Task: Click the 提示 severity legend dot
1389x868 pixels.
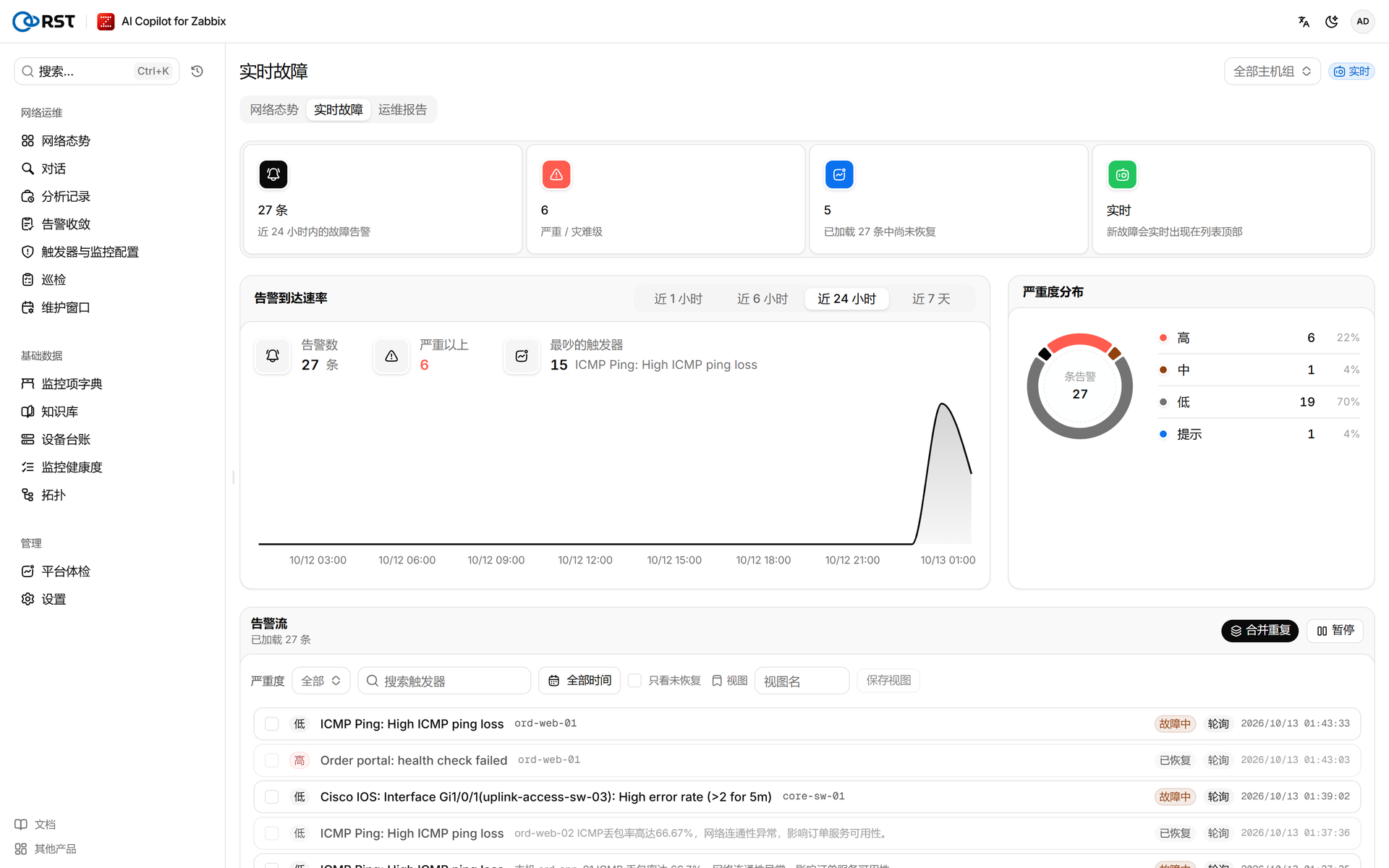Action: click(1163, 434)
